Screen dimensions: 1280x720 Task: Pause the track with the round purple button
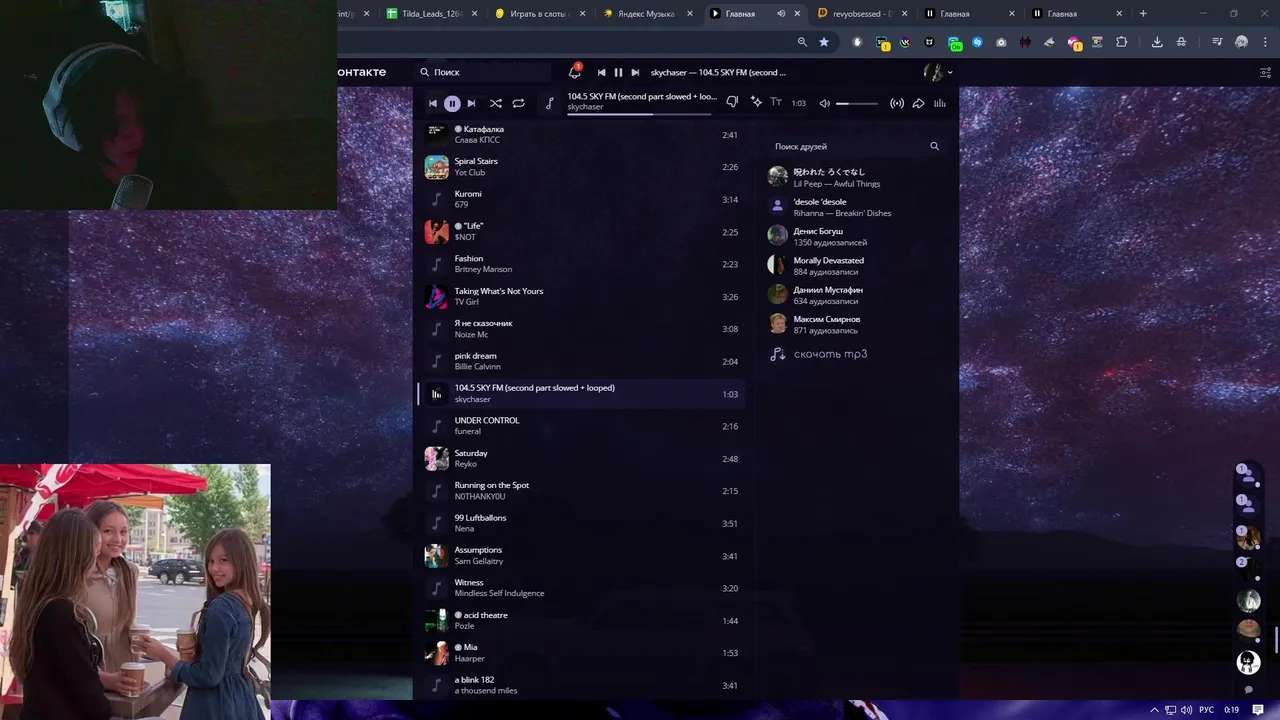pyautogui.click(x=452, y=103)
